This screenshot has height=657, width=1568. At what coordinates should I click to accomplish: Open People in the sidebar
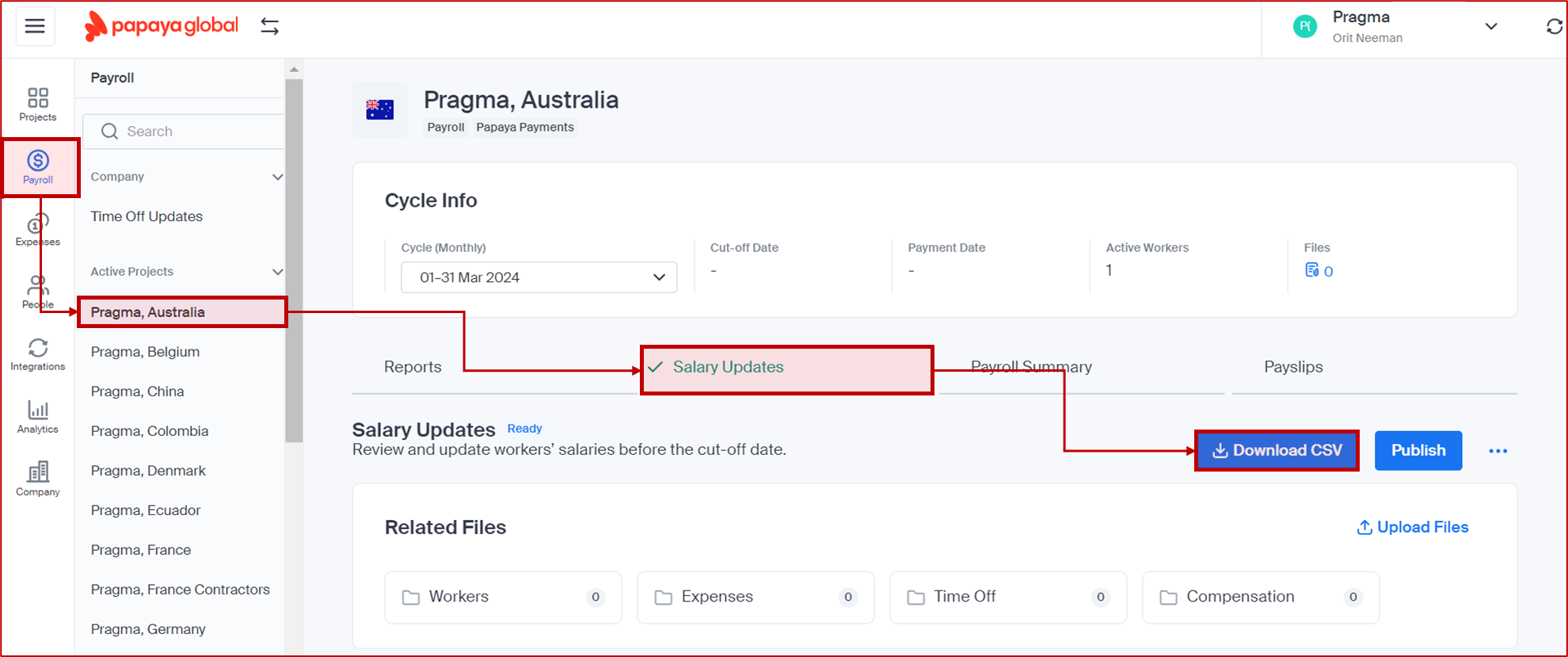pyautogui.click(x=38, y=292)
